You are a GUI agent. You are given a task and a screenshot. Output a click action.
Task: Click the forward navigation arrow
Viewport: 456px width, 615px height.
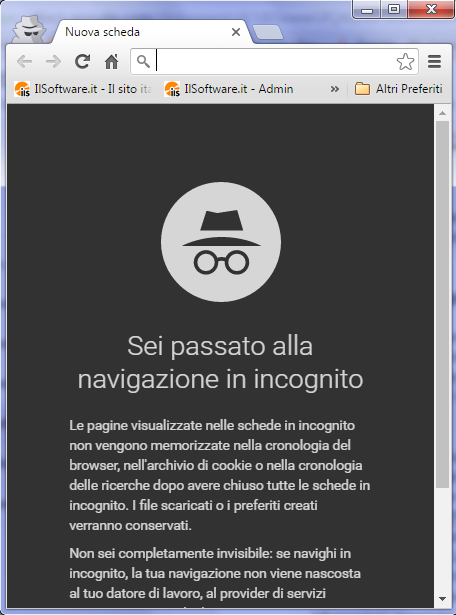pyautogui.click(x=53, y=62)
